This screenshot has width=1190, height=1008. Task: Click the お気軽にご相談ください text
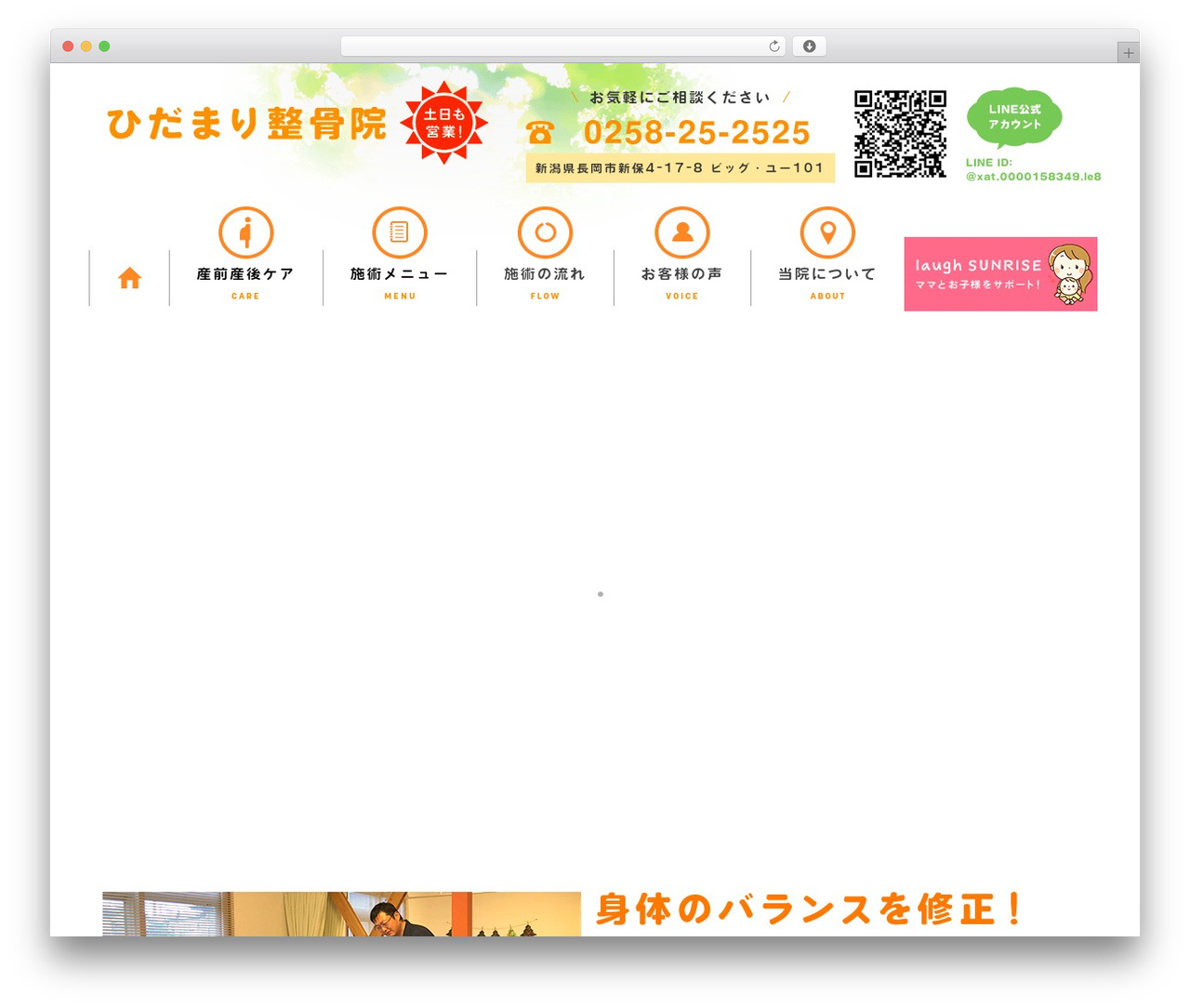click(681, 98)
